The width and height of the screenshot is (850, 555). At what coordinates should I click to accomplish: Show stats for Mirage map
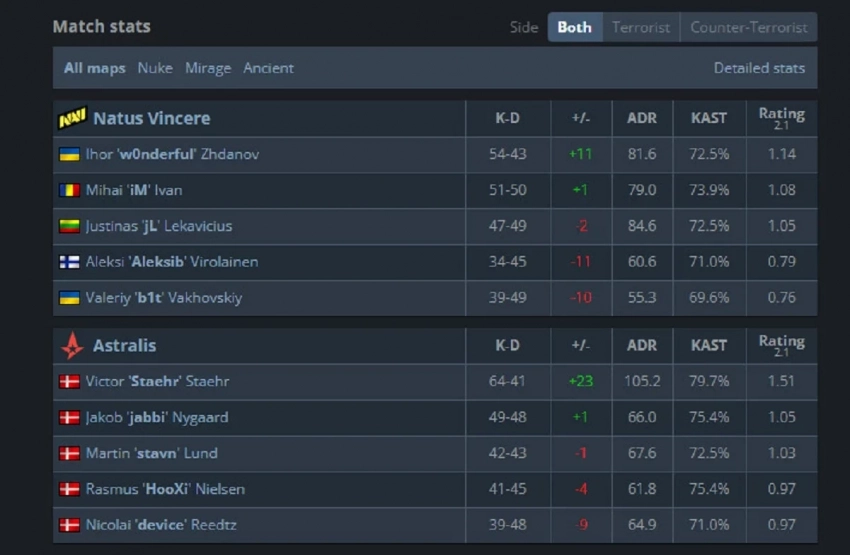click(208, 68)
